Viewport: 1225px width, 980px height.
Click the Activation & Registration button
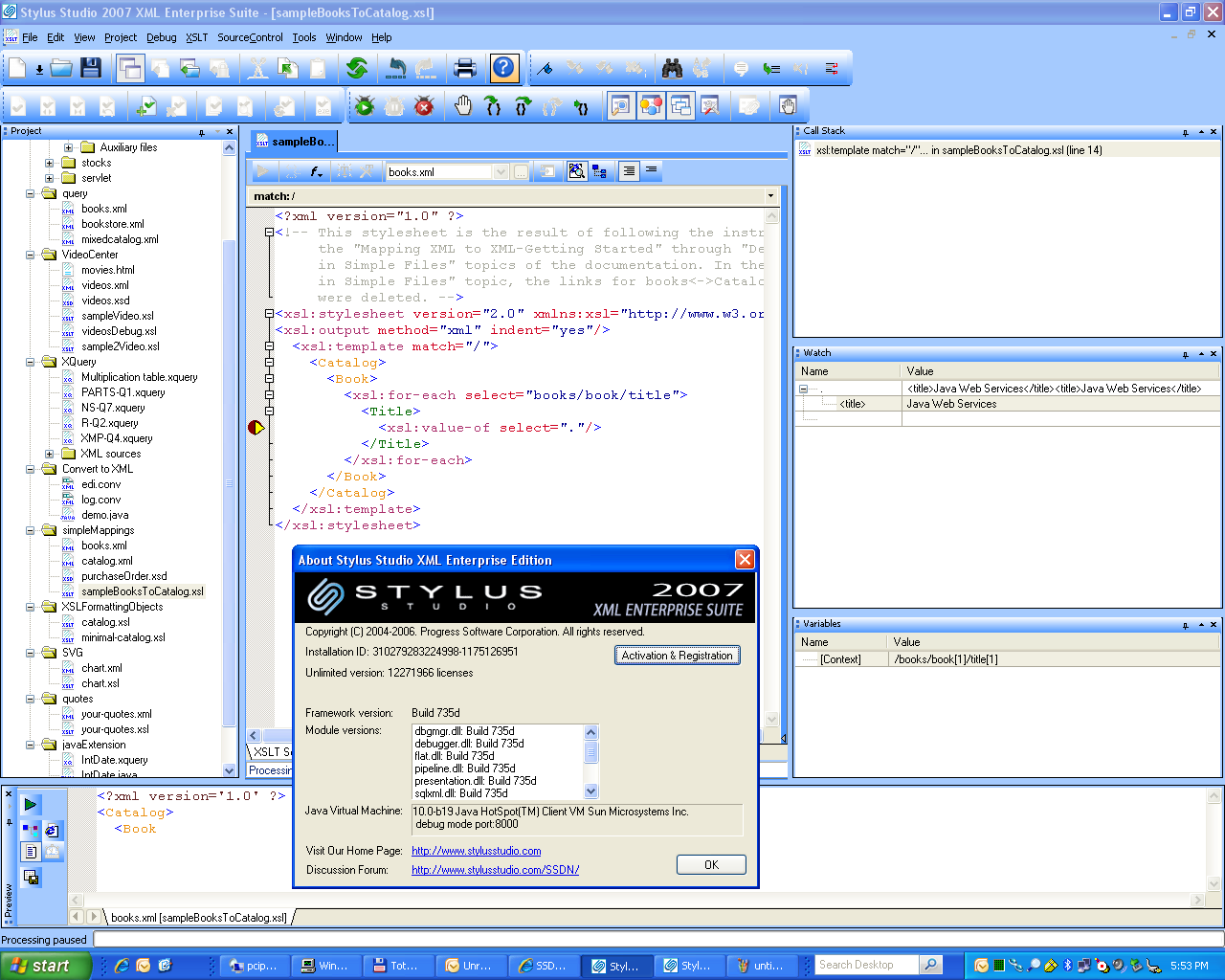coord(677,656)
